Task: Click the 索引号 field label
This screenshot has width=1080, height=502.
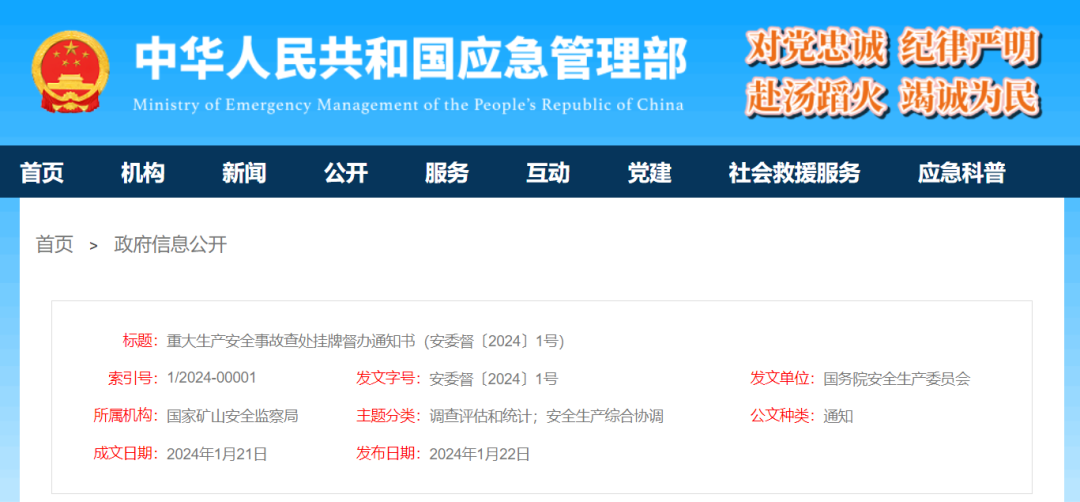Action: coord(133,379)
